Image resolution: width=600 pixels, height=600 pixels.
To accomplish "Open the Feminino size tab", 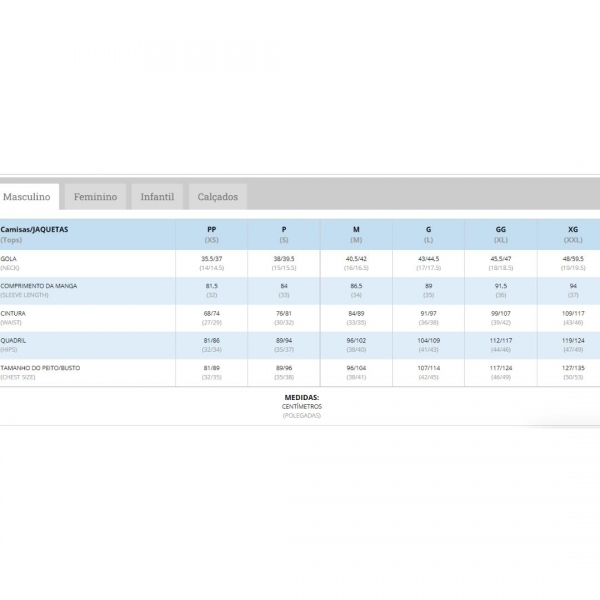I will [95, 197].
